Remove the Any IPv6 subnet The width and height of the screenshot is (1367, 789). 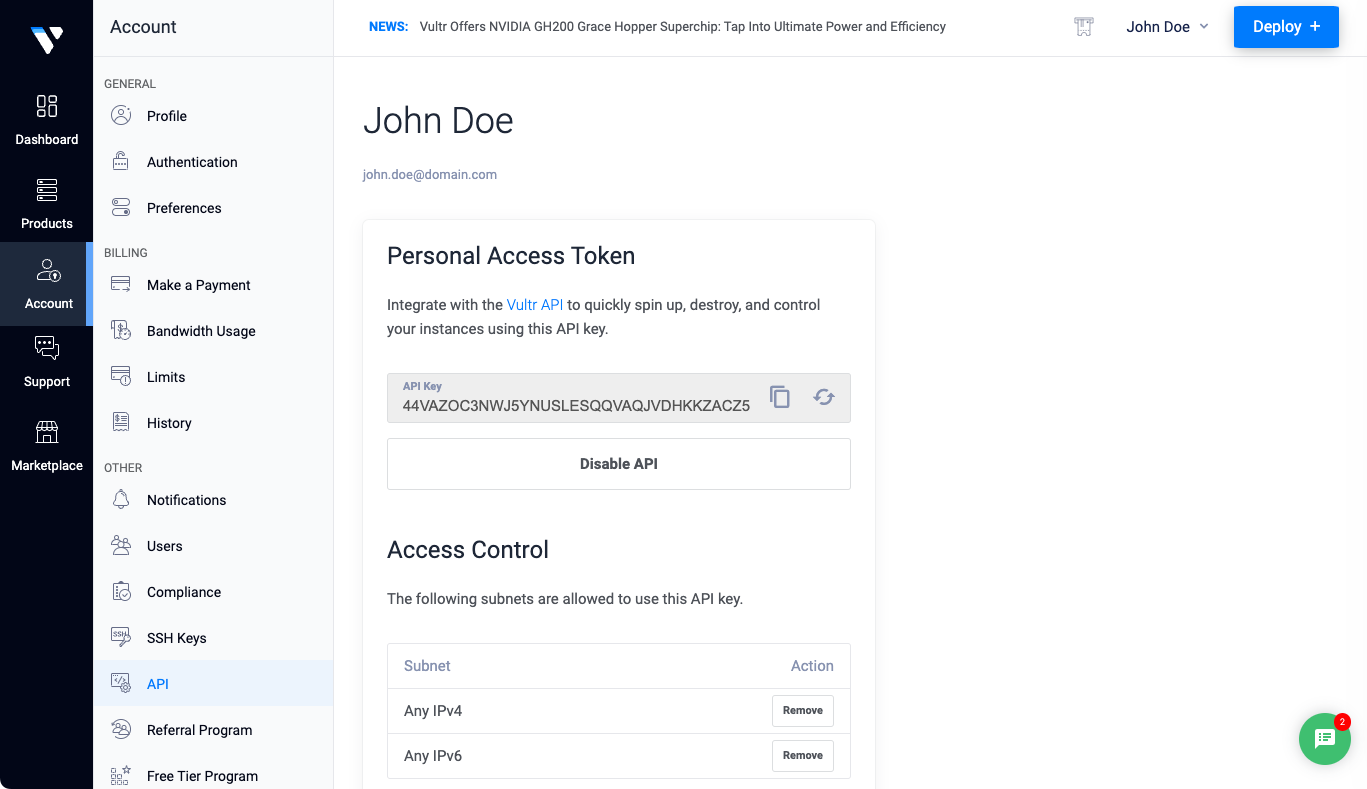click(802, 756)
